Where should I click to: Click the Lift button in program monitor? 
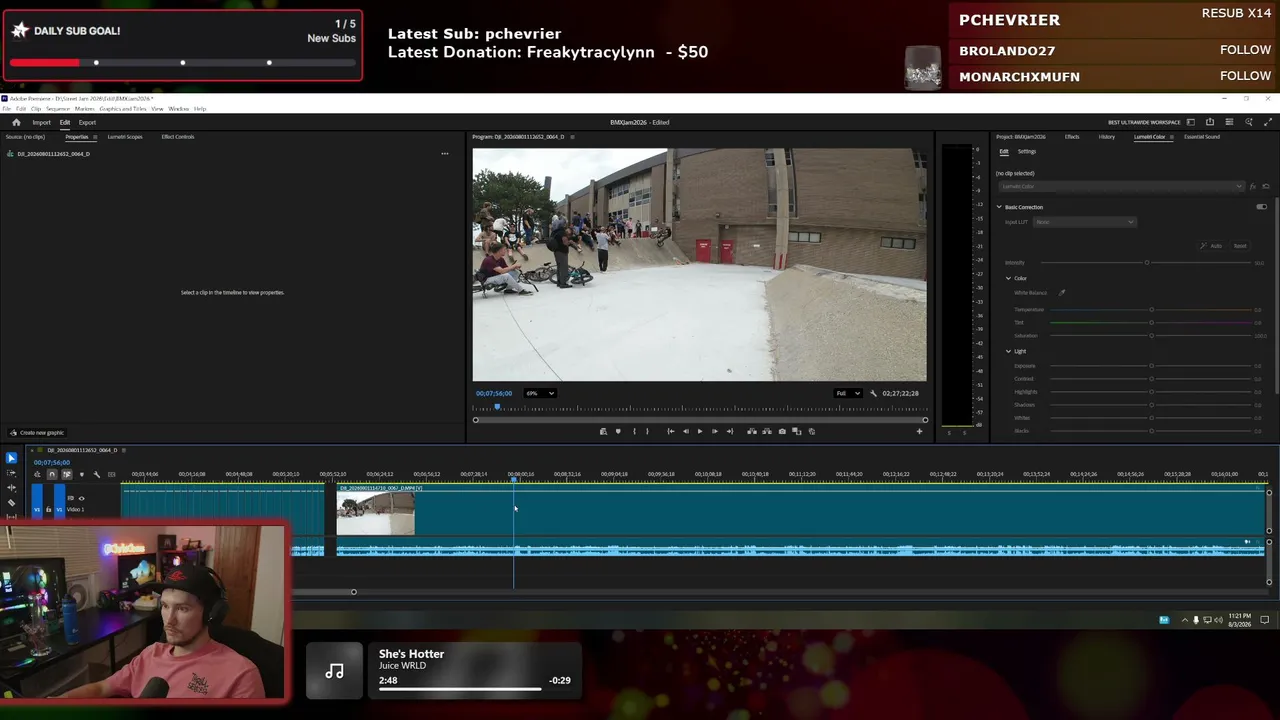pyautogui.click(x=752, y=431)
